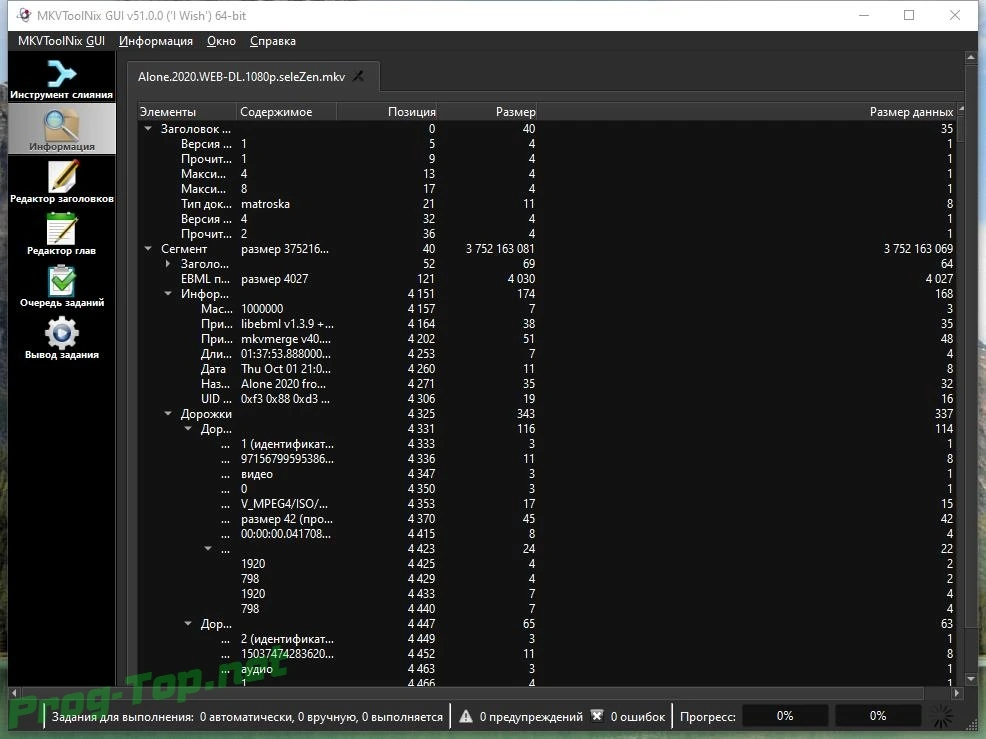Select the '798' row at position 4 440
986x739 pixels.
click(x=546, y=609)
